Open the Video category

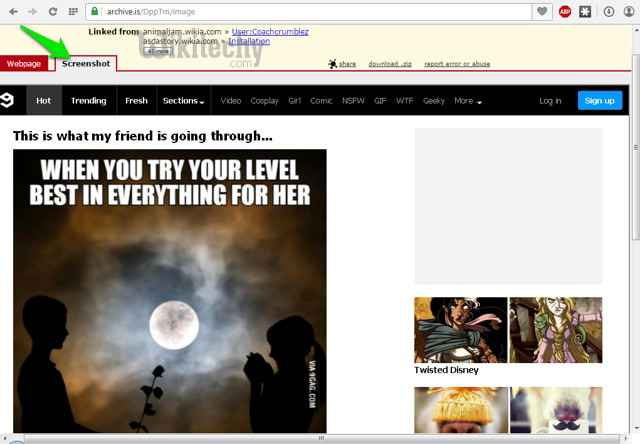tap(231, 101)
